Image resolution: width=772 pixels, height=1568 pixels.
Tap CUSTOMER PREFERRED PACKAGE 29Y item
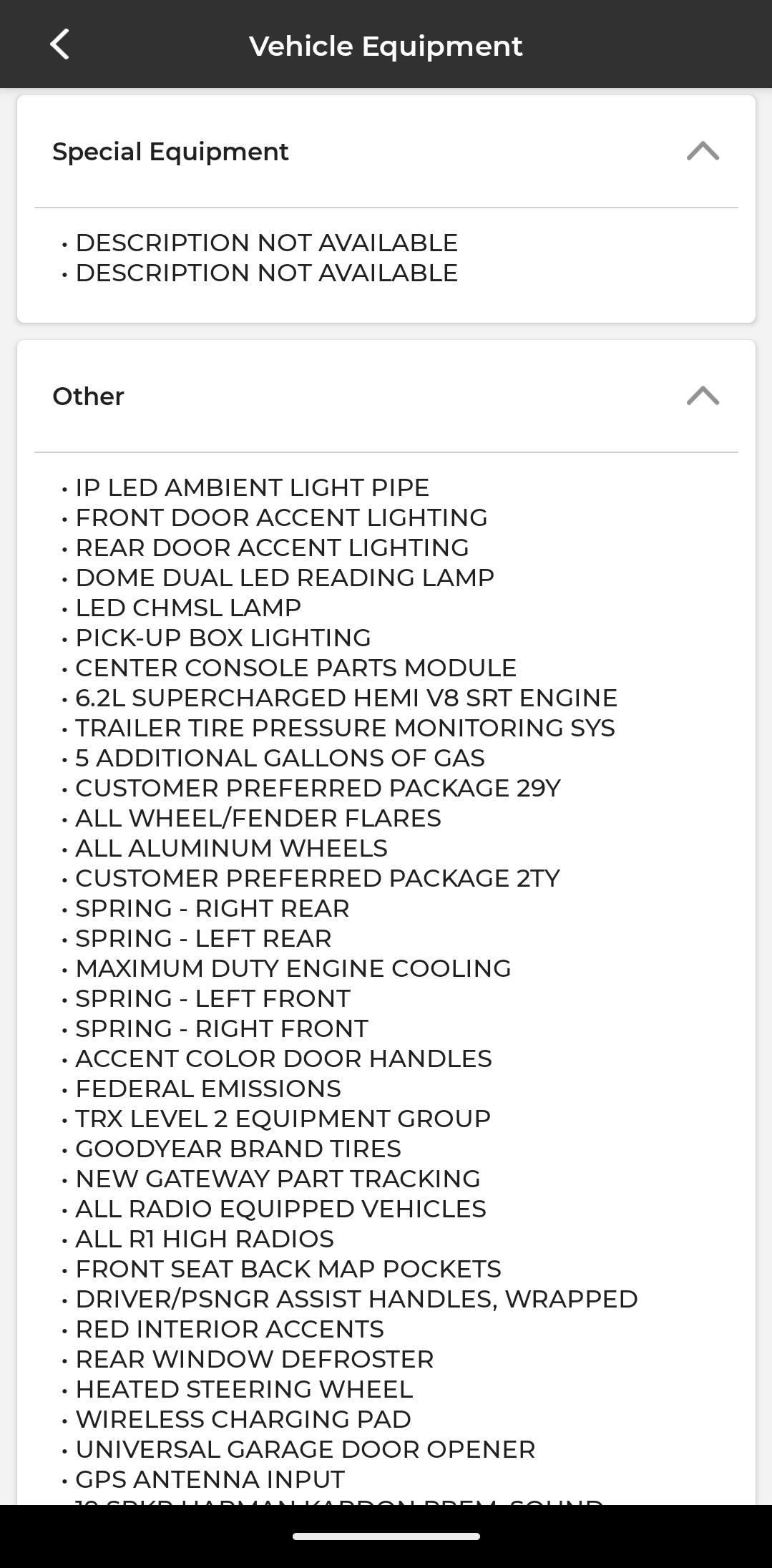318,789
